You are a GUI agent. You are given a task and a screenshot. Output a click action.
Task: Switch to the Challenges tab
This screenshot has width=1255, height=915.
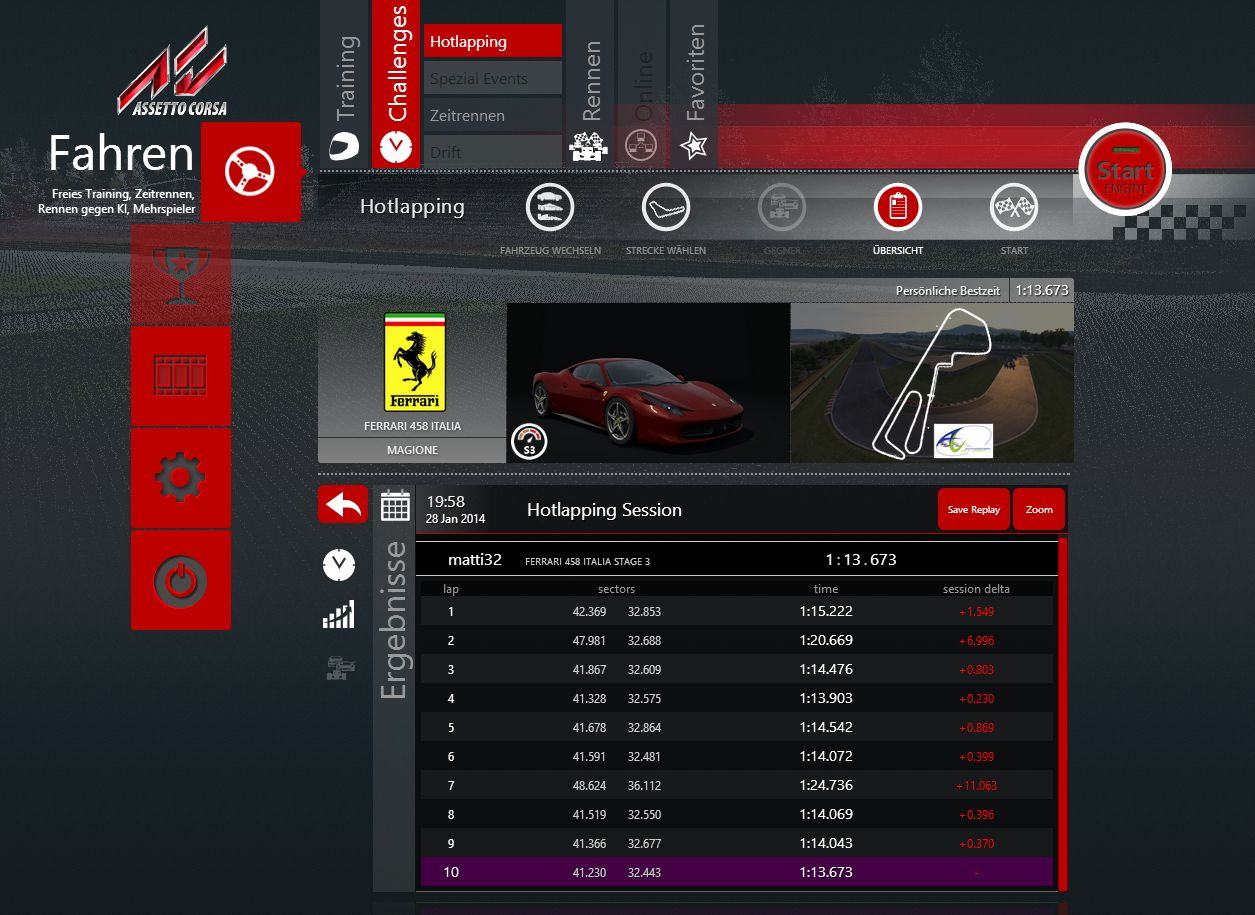pyautogui.click(x=396, y=84)
